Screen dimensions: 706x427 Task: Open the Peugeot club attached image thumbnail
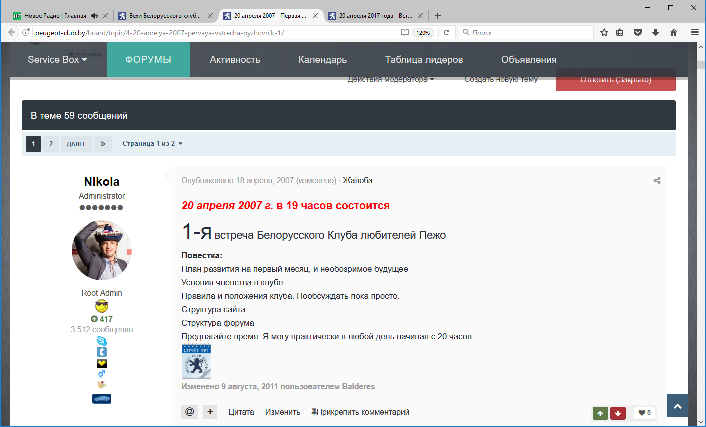196,361
